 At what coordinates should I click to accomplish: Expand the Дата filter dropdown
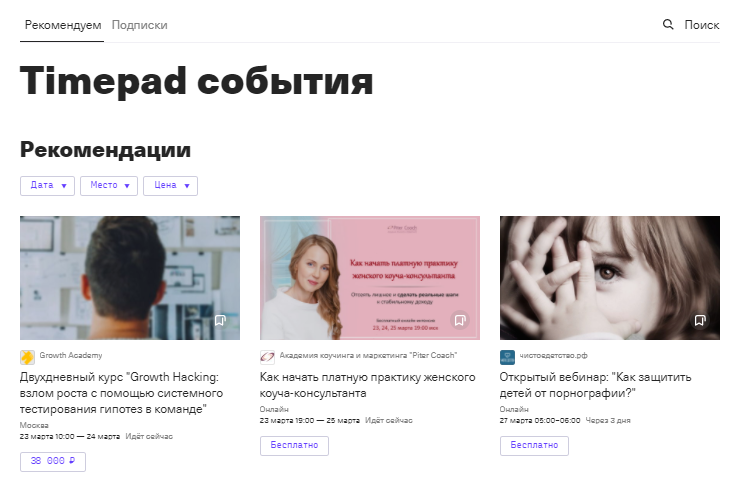point(47,186)
